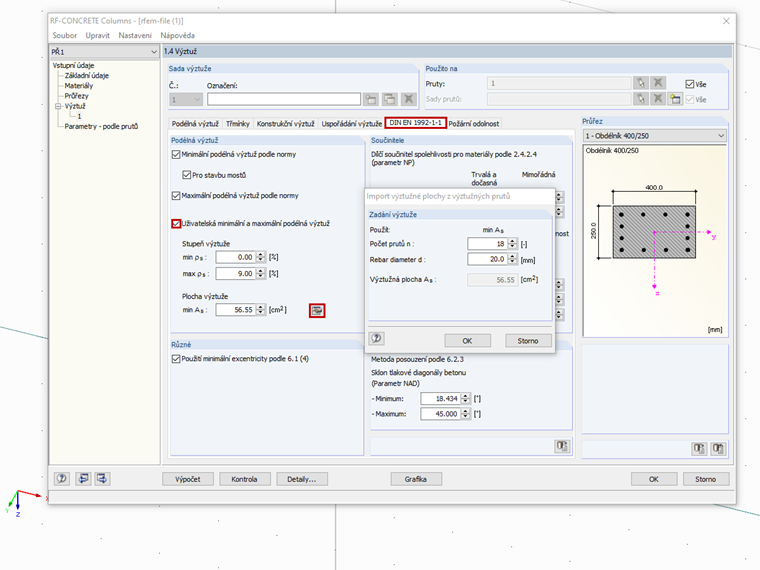Open the Soubor menu

pos(64,35)
